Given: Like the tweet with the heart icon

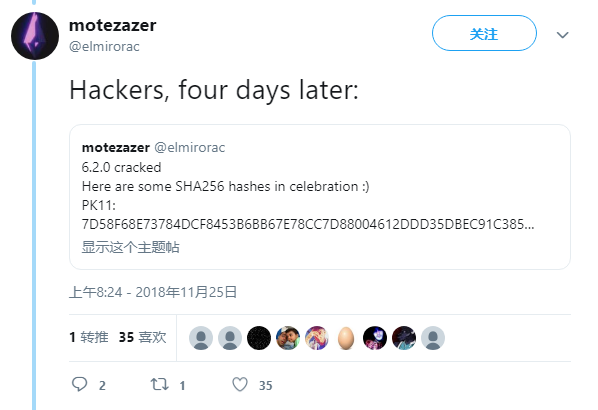Looking at the screenshot, I should pos(240,384).
